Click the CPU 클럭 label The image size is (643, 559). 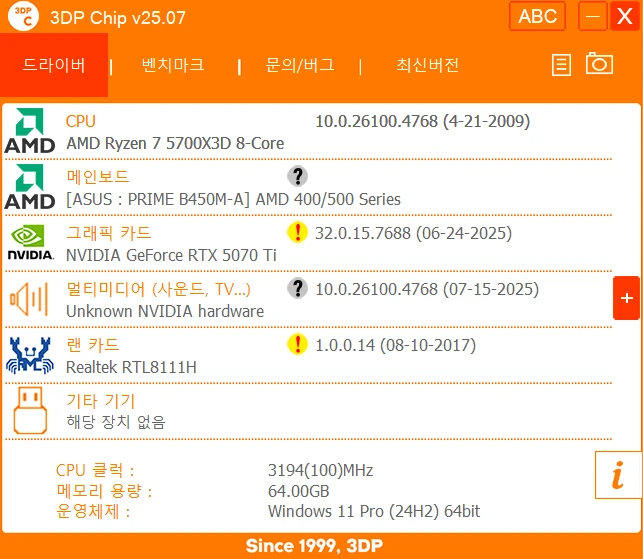(95, 470)
